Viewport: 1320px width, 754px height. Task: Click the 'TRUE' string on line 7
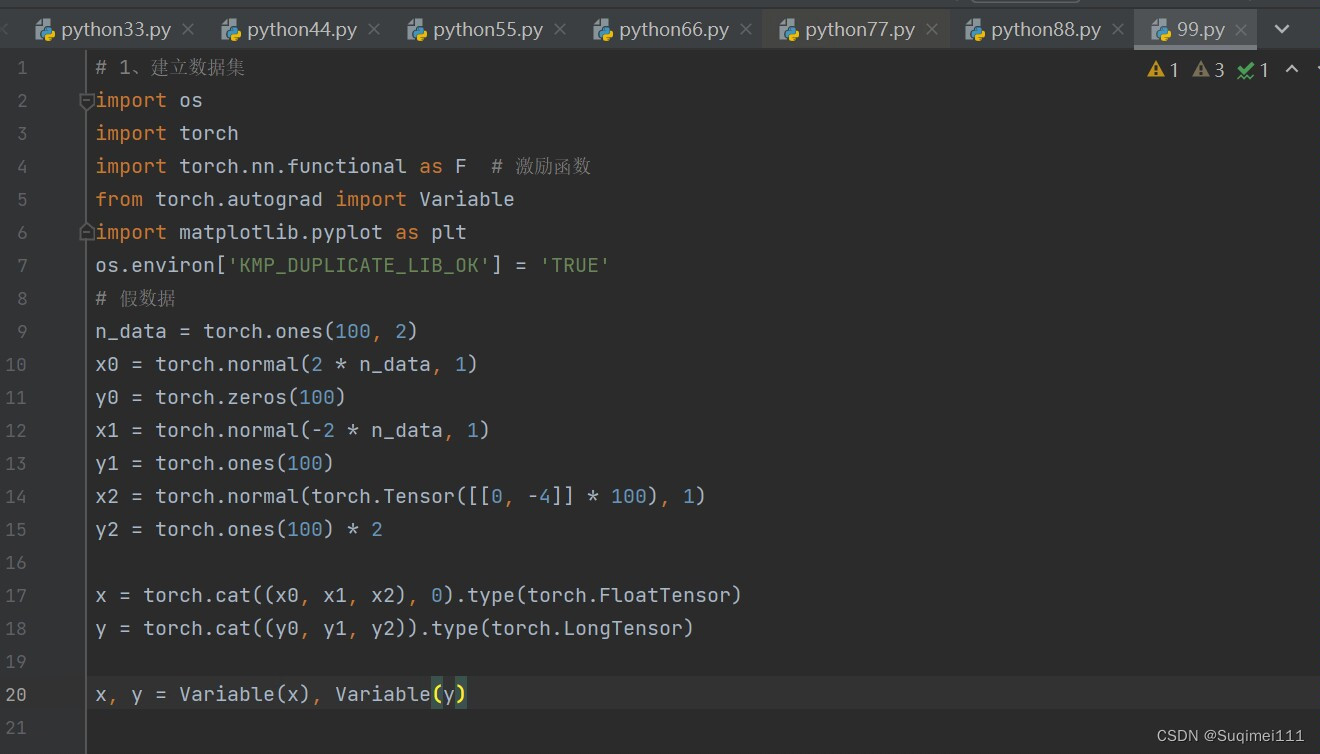[x=575, y=265]
